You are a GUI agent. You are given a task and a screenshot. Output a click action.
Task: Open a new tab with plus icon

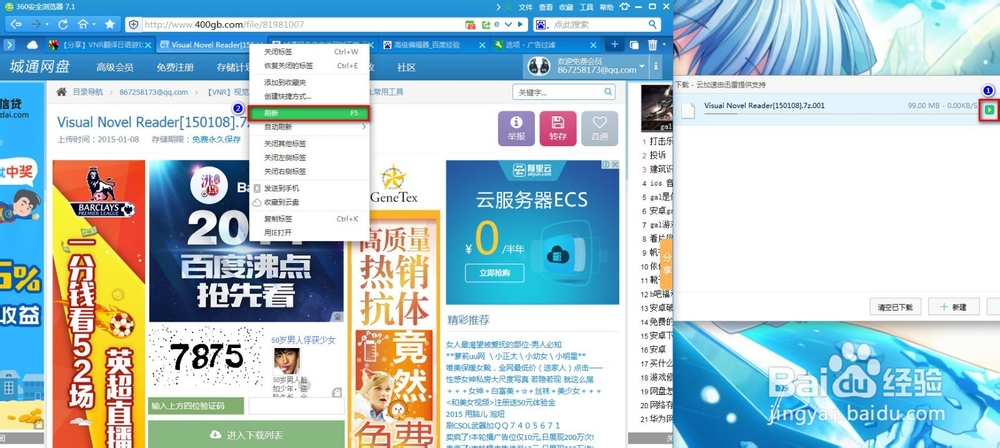tap(614, 45)
